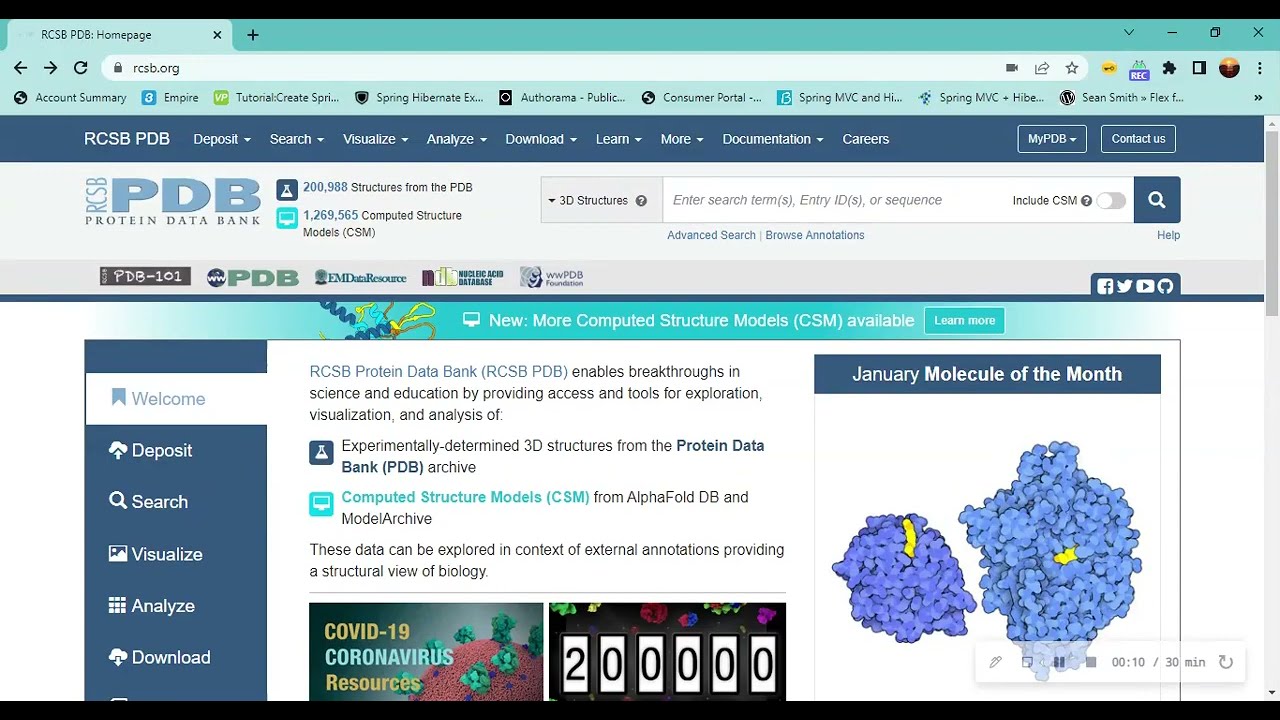This screenshot has width=1280, height=720.
Task: Click the REC screen recorder extension icon
Action: (1139, 69)
